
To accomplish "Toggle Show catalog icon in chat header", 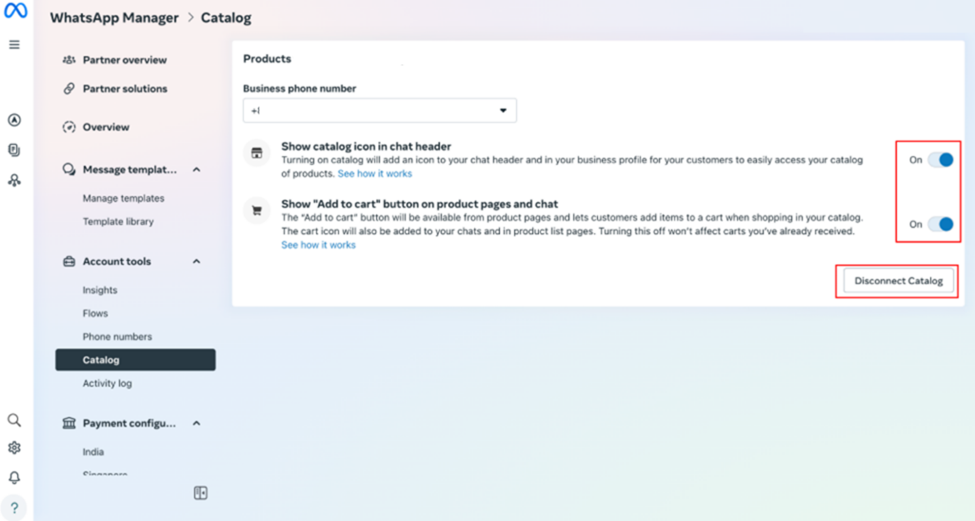I will pos(940,160).
